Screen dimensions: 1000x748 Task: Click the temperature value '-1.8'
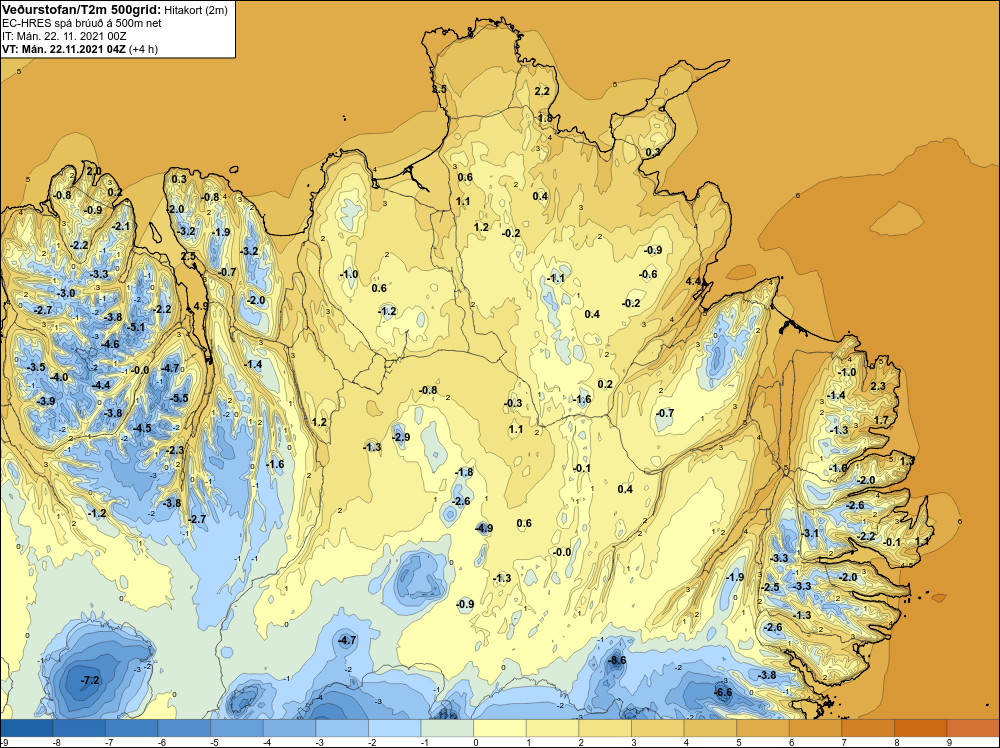pyautogui.click(x=464, y=472)
